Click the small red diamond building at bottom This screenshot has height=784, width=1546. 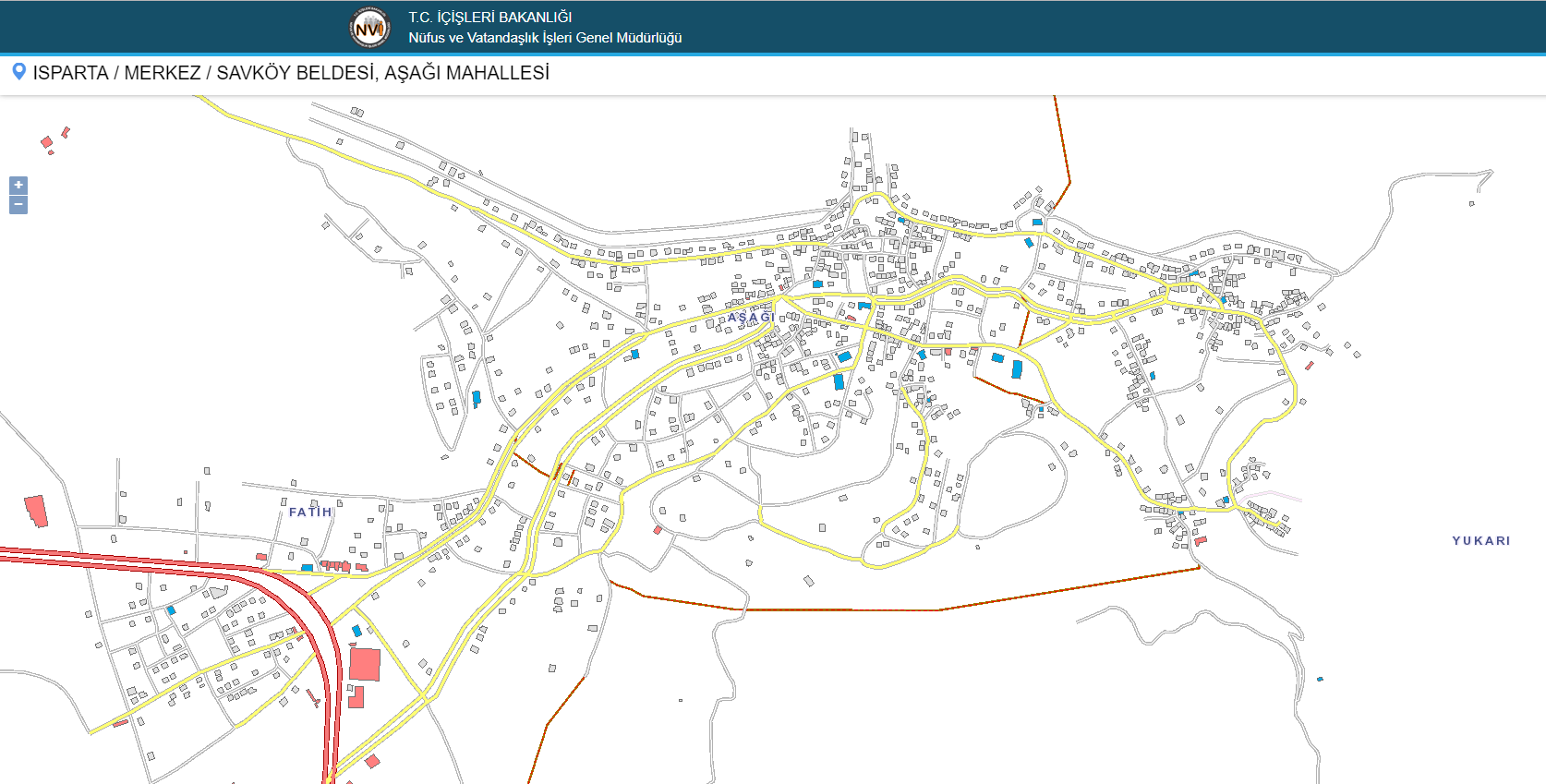tap(372, 761)
